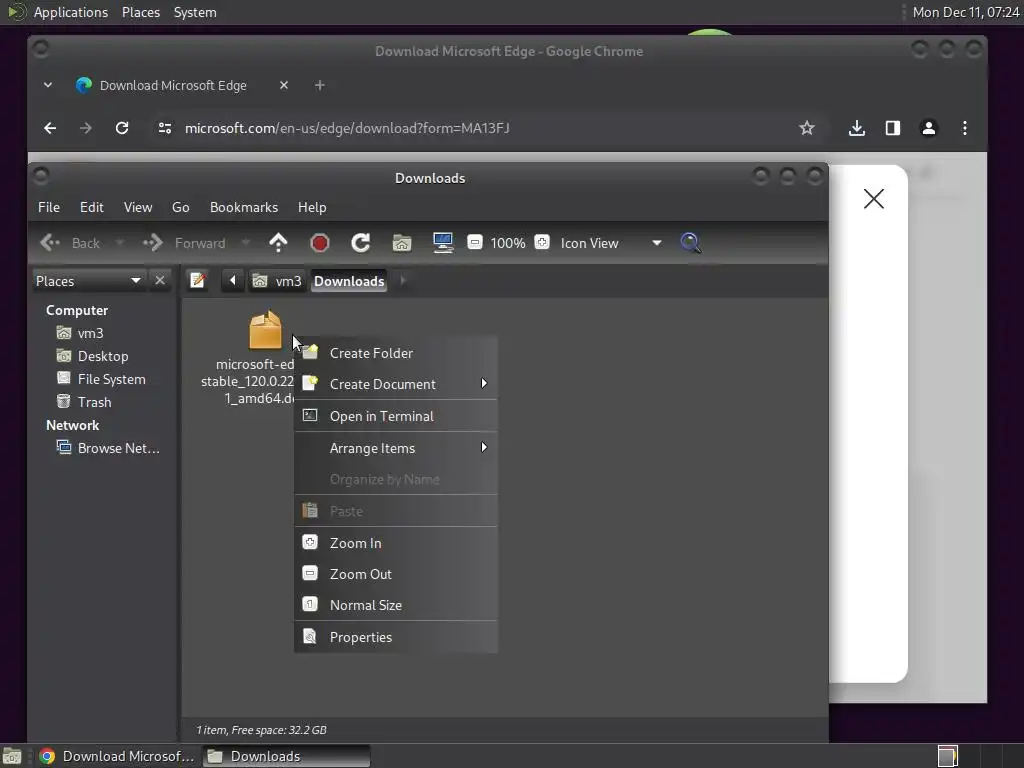Click the Downloads taskbar button
Screen dimensions: 1024x768
click(x=286, y=756)
